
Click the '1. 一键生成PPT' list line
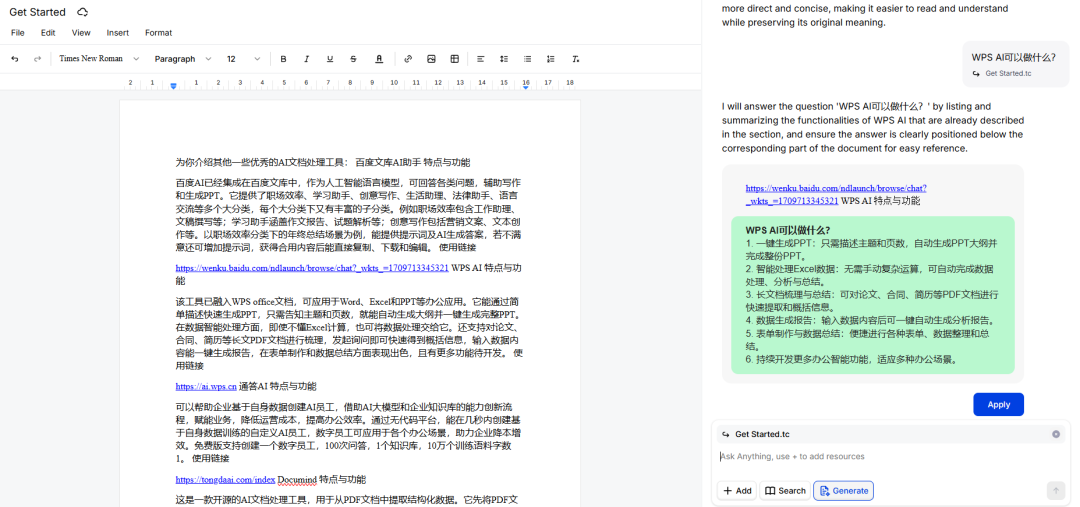coord(871,249)
